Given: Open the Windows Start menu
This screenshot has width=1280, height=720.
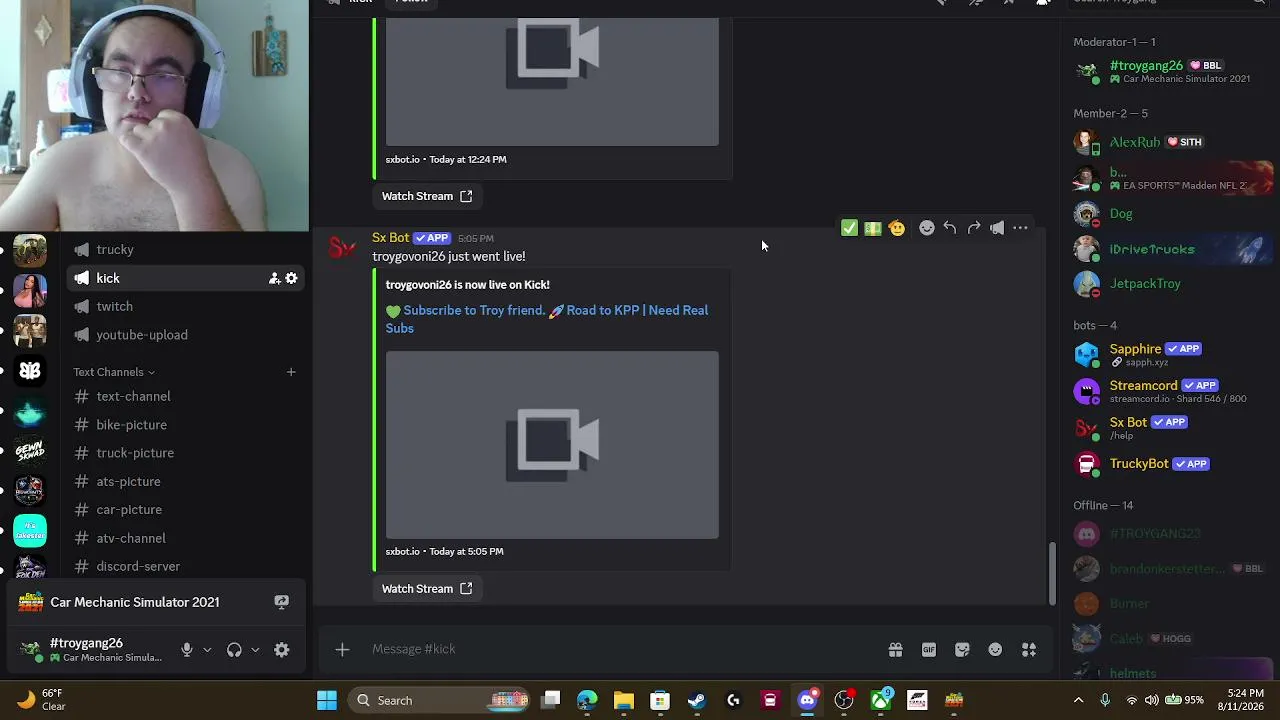Looking at the screenshot, I should 327,701.
